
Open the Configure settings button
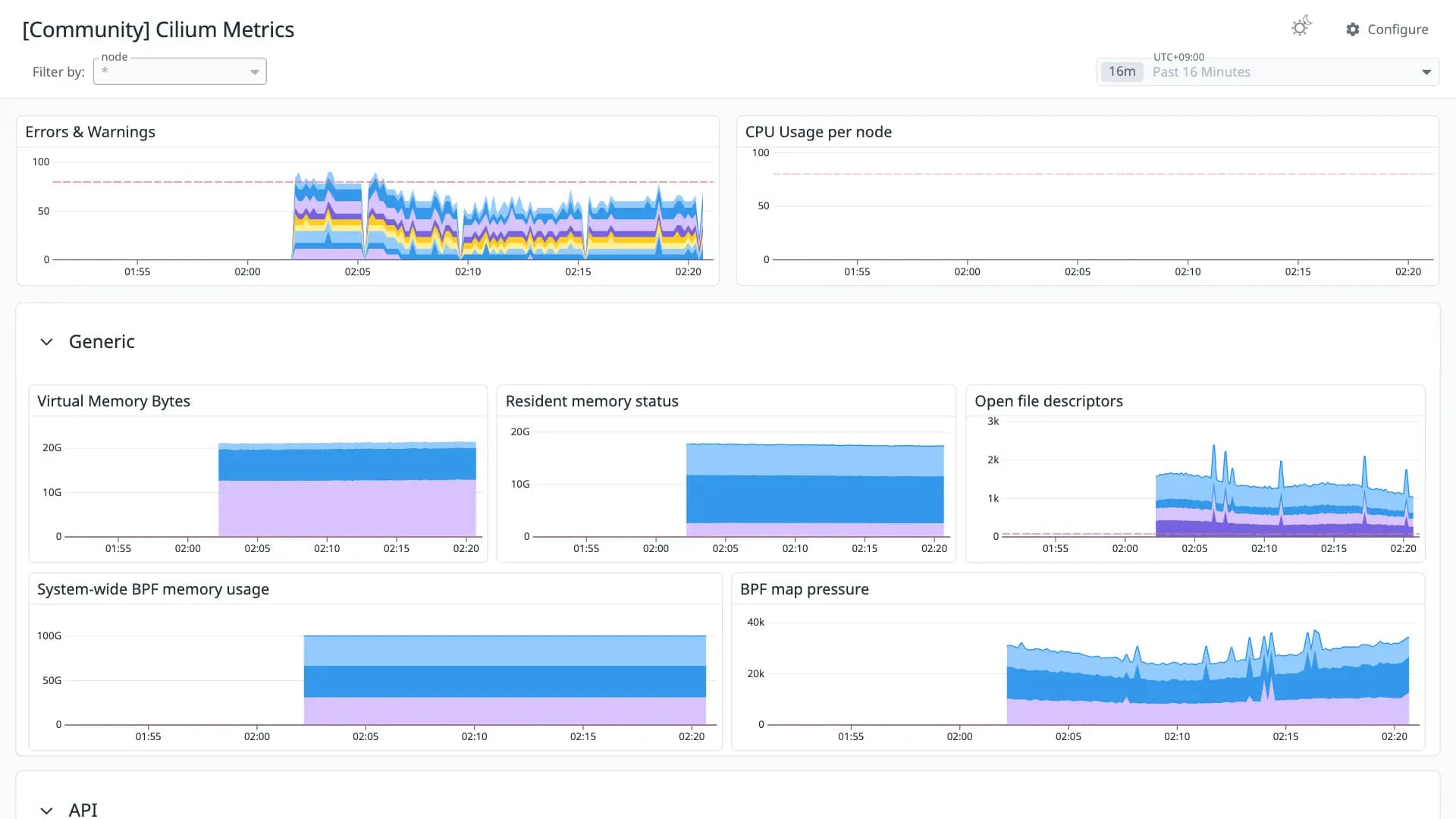click(x=1387, y=30)
